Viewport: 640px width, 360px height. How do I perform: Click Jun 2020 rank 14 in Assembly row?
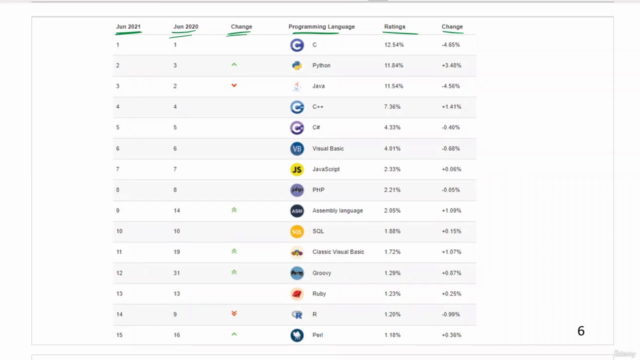(177, 211)
